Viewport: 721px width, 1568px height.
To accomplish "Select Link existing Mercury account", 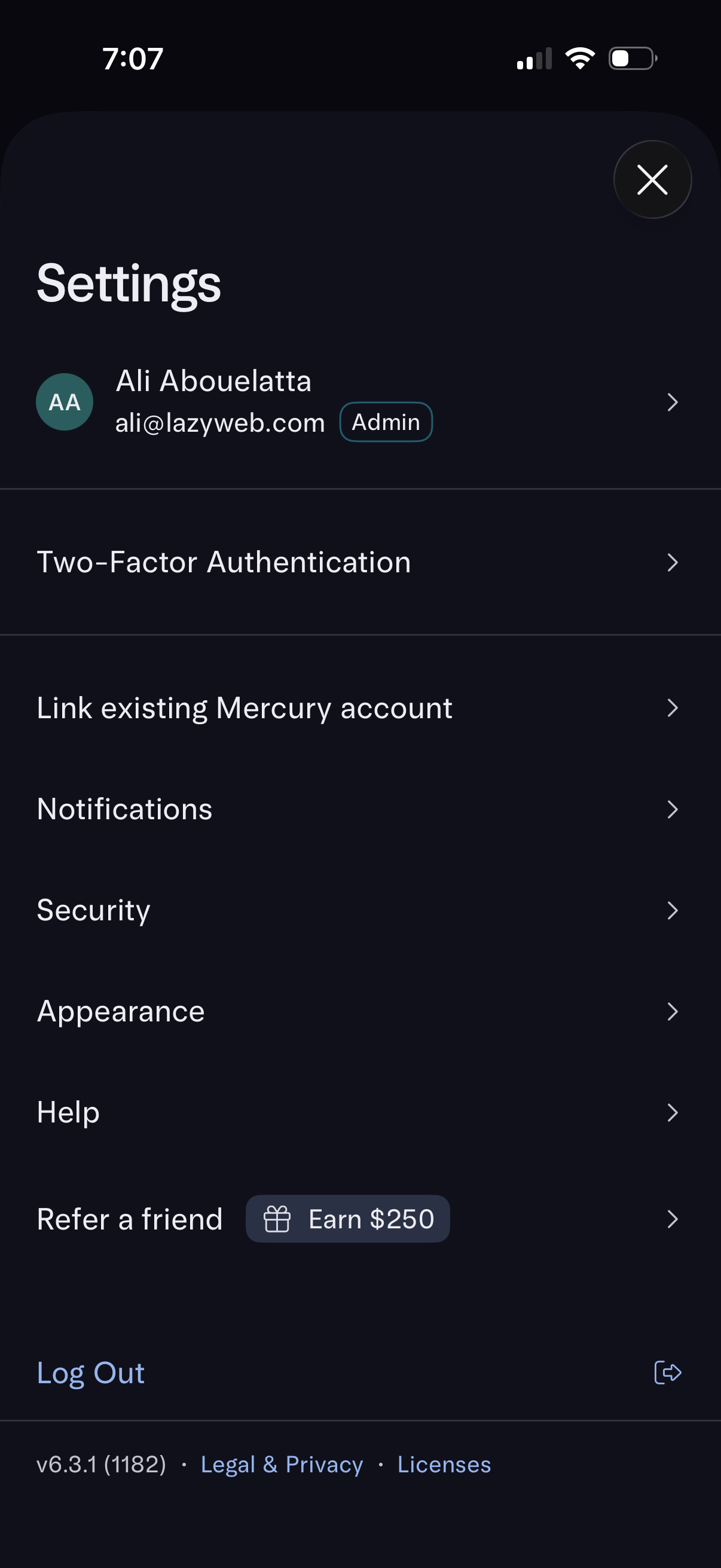I will (245, 709).
